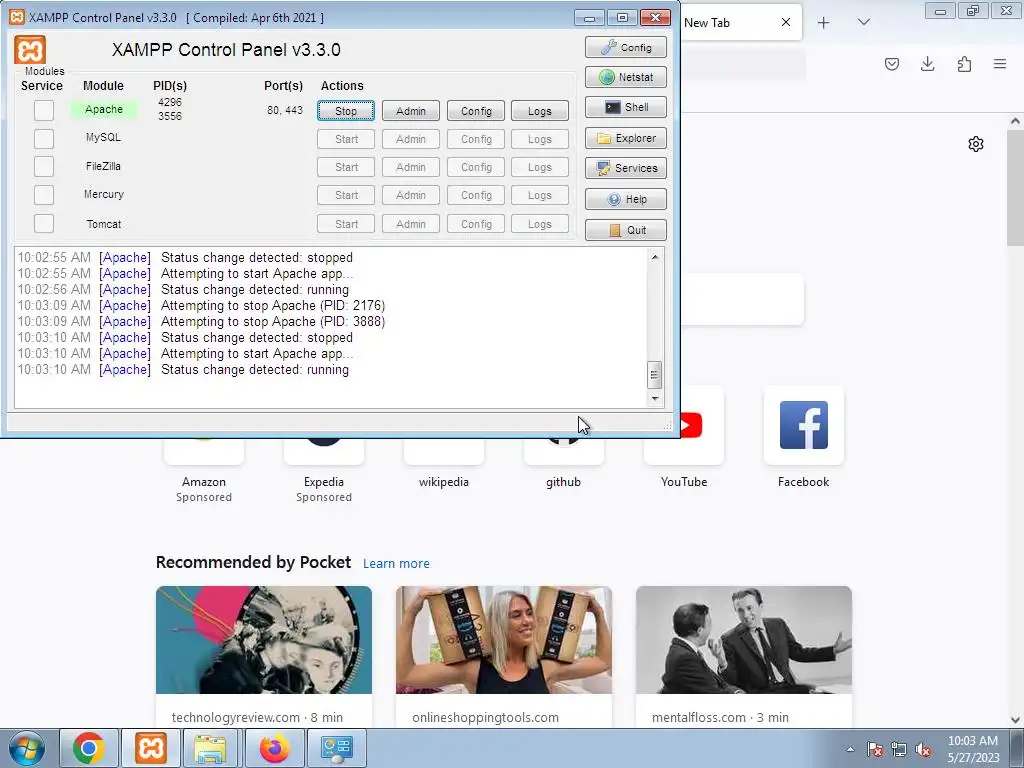Tick the MySQL service checkbox
Image resolution: width=1024 pixels, height=768 pixels.
click(x=44, y=138)
